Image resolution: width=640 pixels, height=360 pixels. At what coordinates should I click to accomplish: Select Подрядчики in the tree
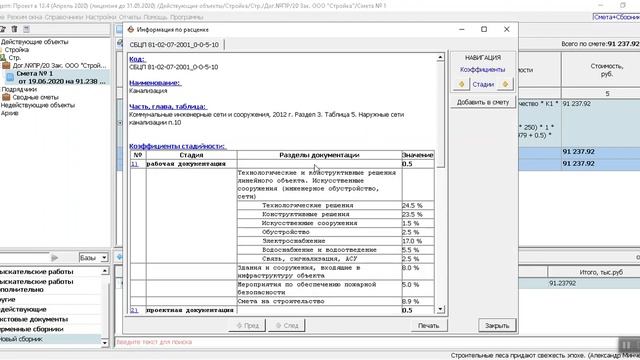click(x=19, y=89)
